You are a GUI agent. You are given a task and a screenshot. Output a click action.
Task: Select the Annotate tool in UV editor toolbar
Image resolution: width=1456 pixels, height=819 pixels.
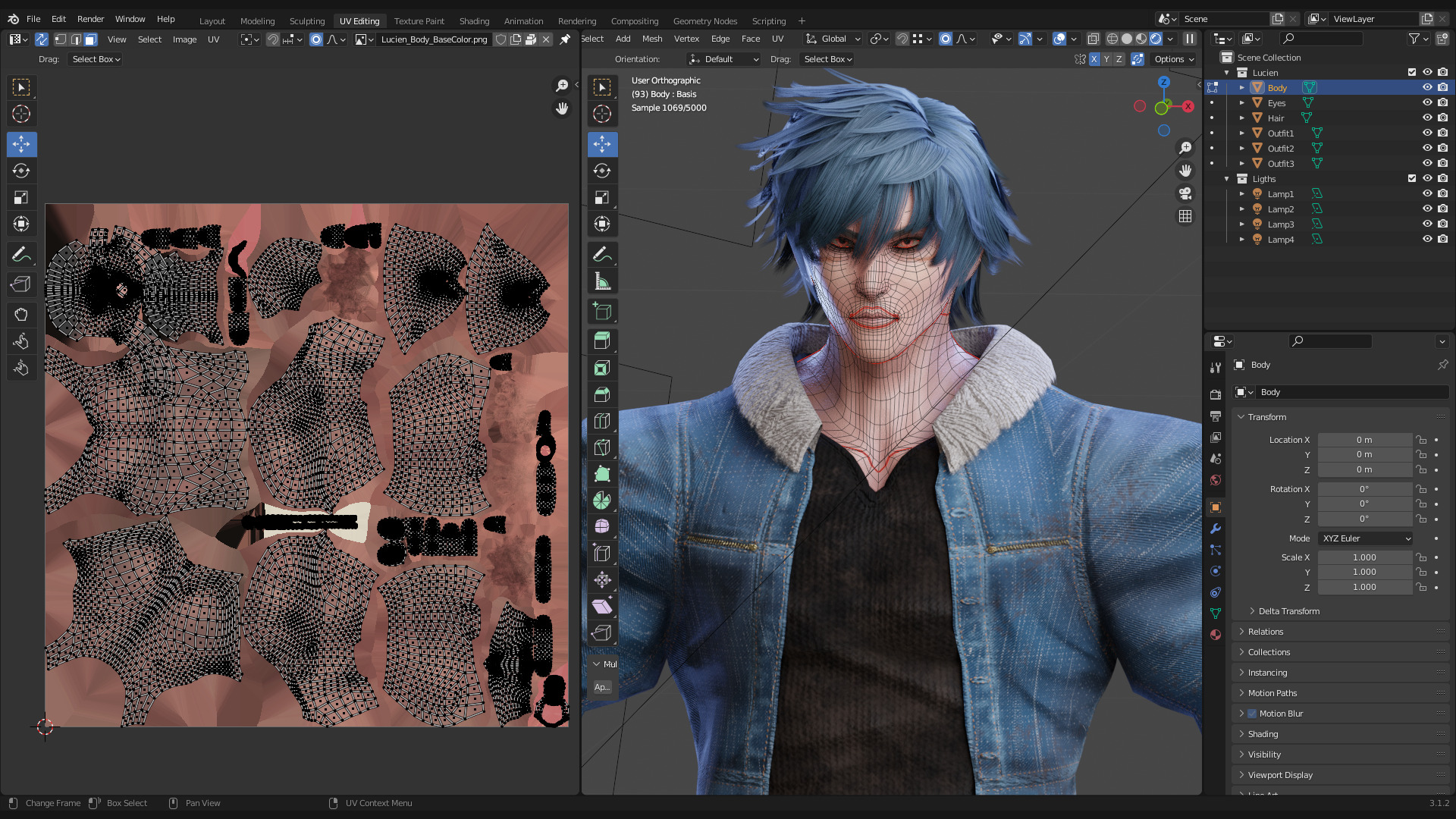click(x=21, y=254)
